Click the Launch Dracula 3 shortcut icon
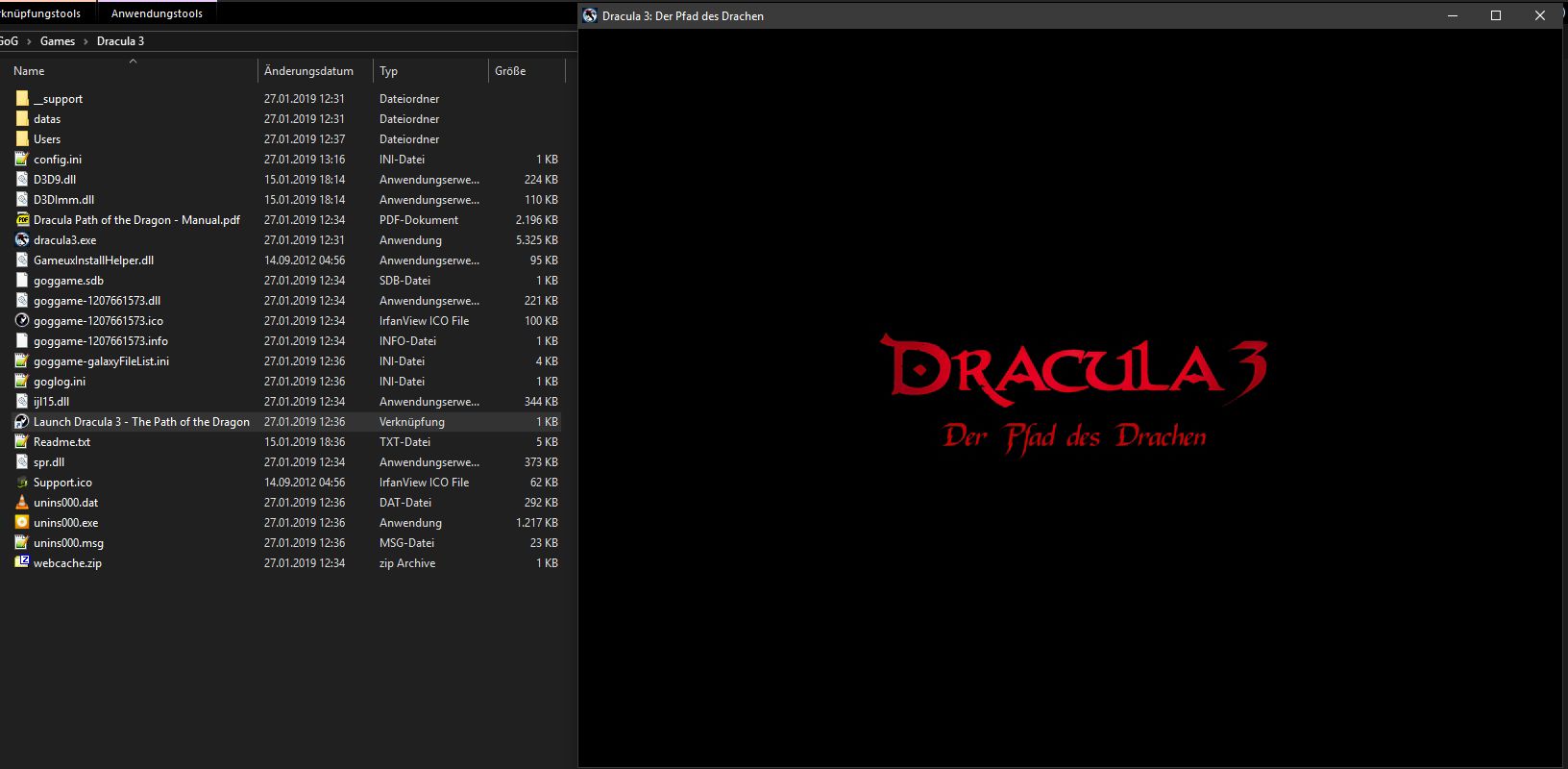Viewport: 1568px width, 769px height. coord(22,422)
